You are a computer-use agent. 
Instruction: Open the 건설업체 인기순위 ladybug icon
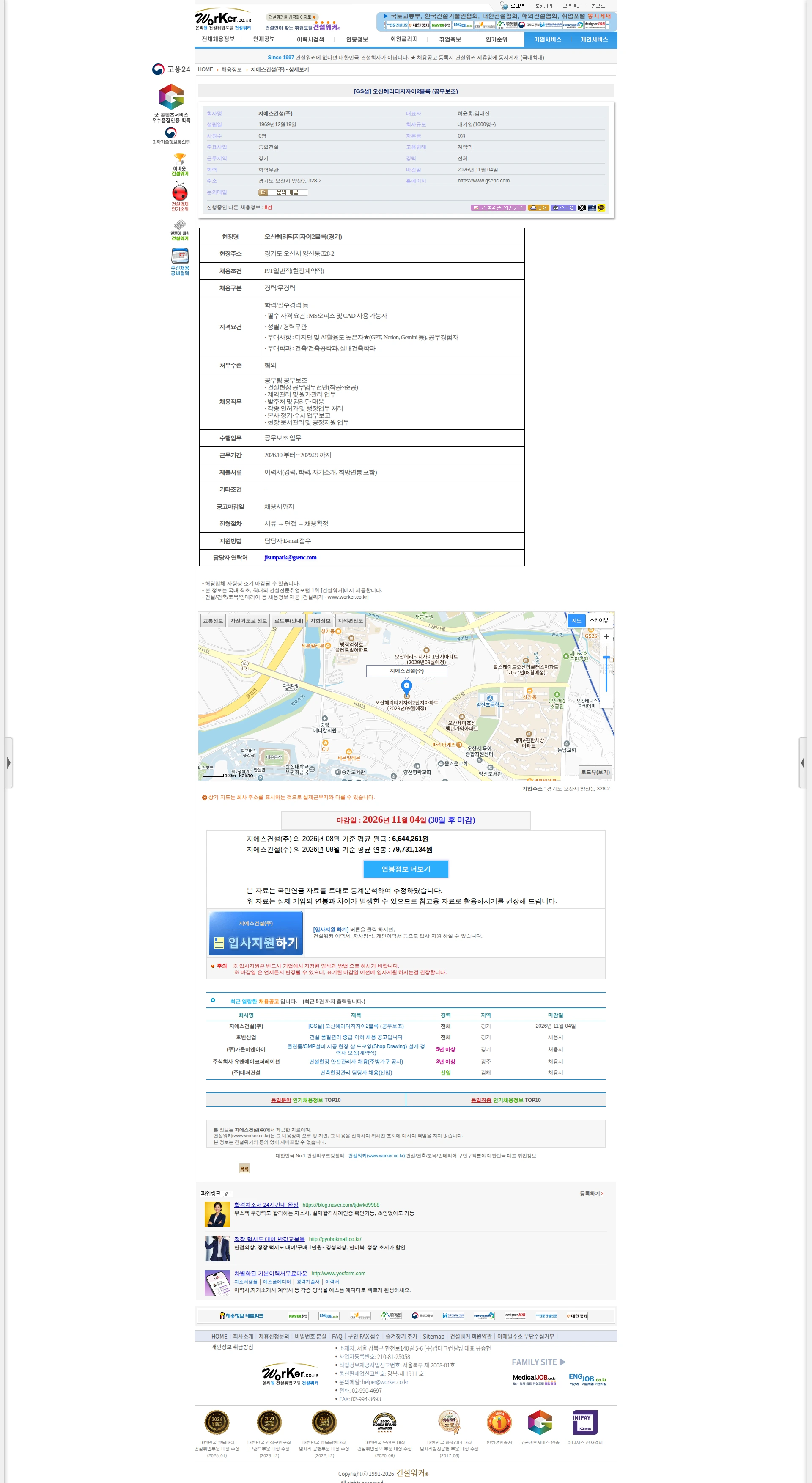180,196
